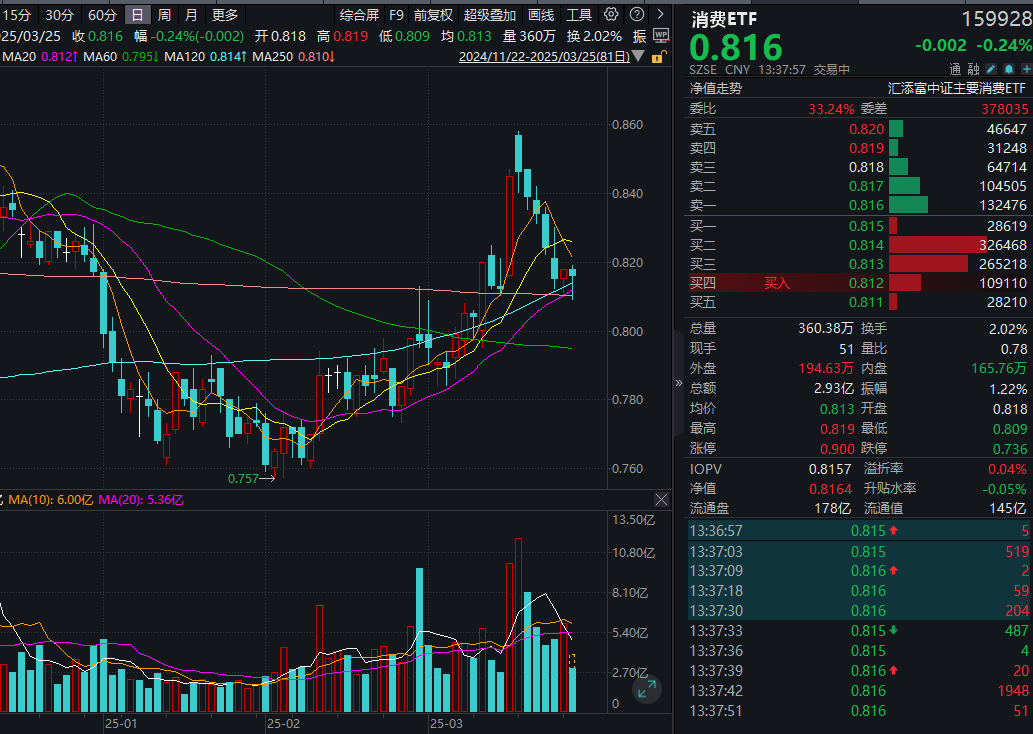1033x734 pixels.
Task: Select the 综合屏 menu item
Action: coord(359,16)
